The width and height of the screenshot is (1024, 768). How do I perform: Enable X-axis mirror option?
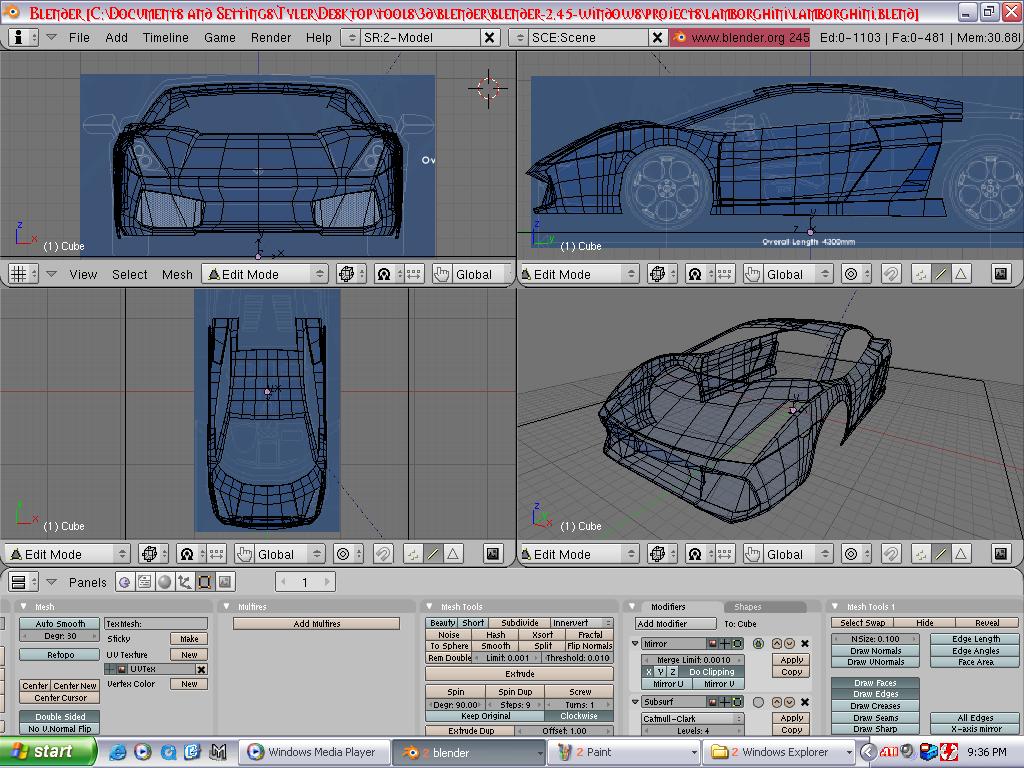(976, 729)
